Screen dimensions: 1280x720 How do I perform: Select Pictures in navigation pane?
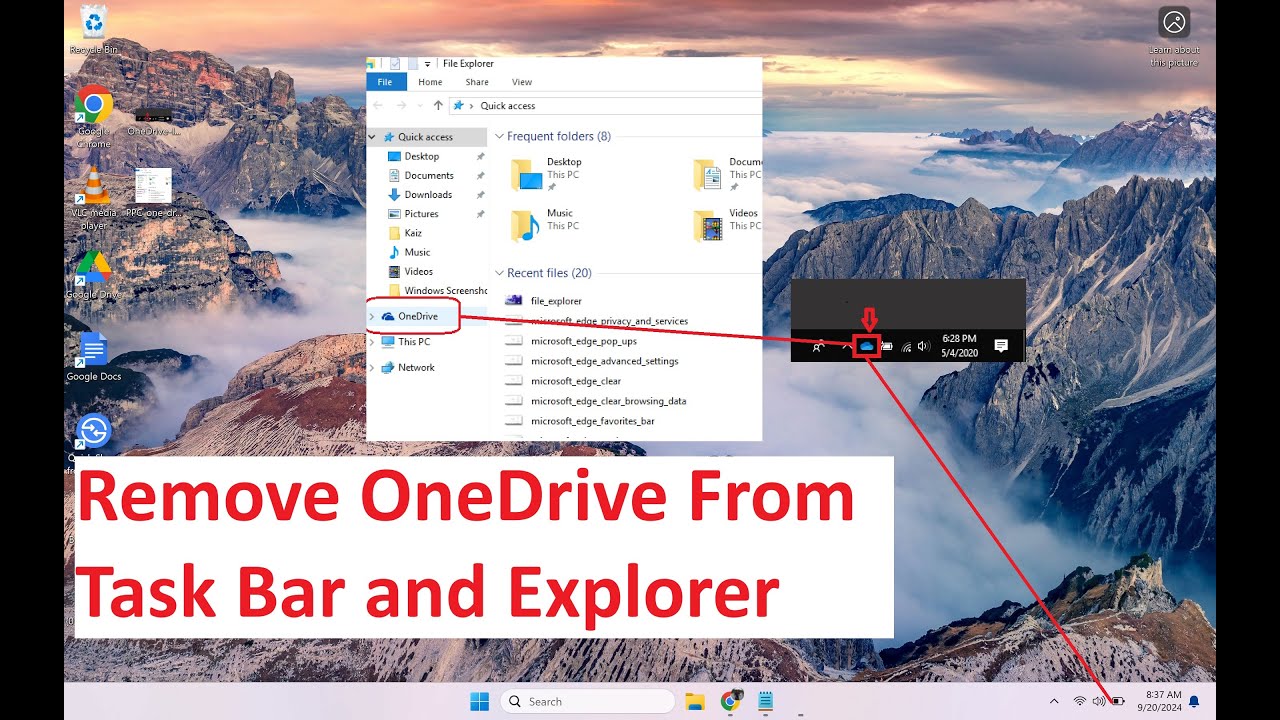coord(414,214)
